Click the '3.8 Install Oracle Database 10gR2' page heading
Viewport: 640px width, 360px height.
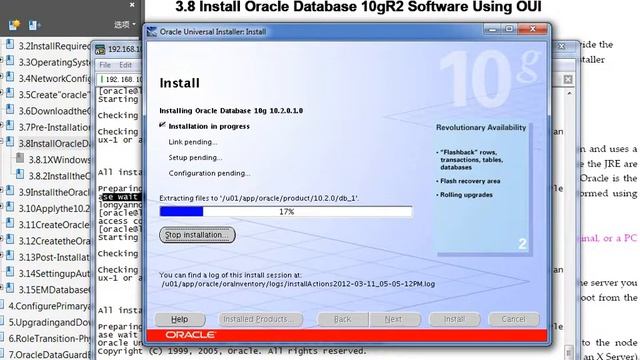click(358, 7)
